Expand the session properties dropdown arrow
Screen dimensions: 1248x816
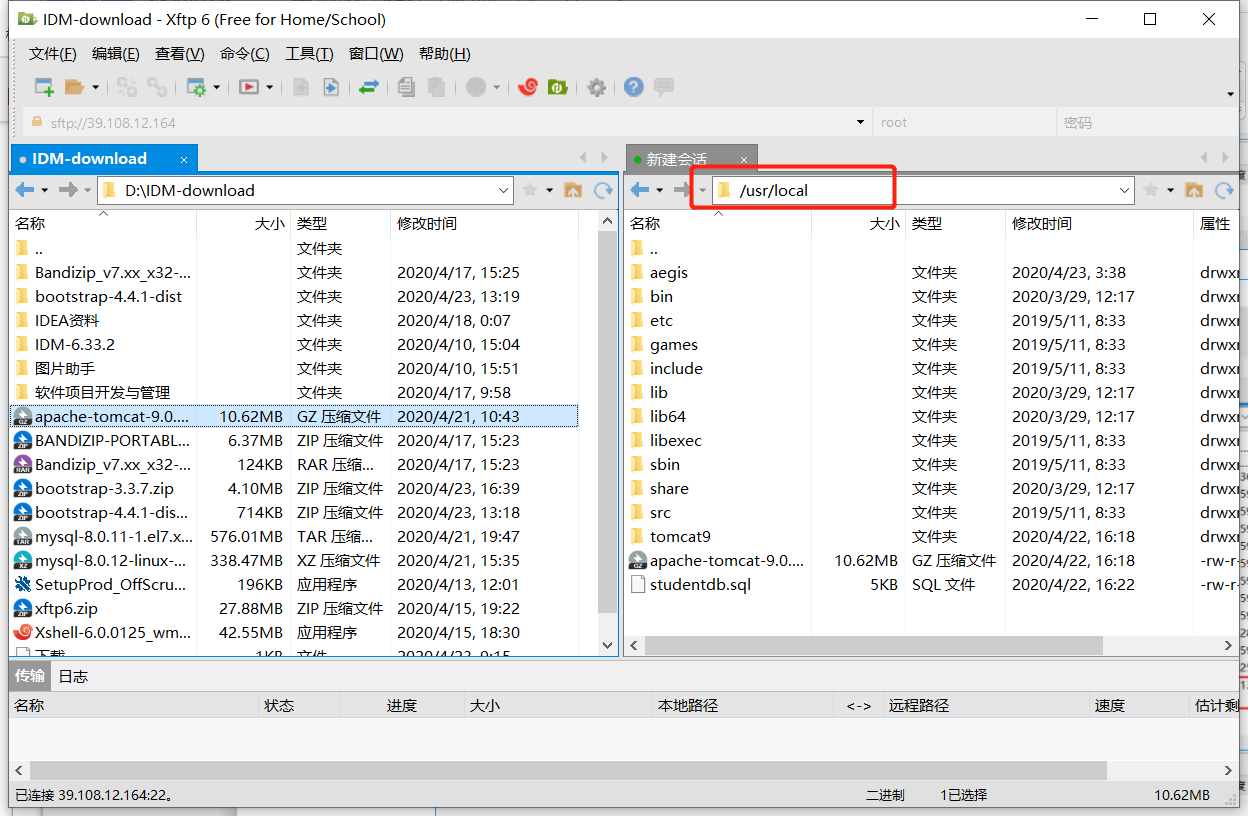coord(216,88)
